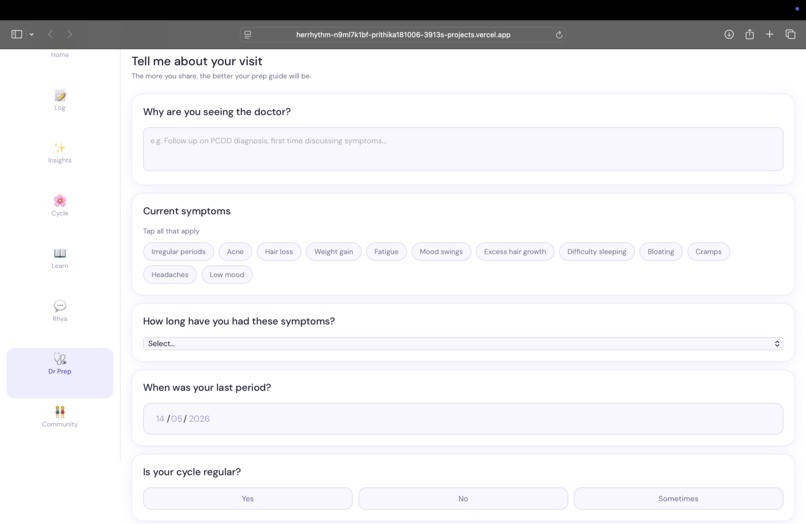Toggle the Excess hair growth chip
Image resolution: width=806 pixels, height=524 pixels.
pos(515,251)
